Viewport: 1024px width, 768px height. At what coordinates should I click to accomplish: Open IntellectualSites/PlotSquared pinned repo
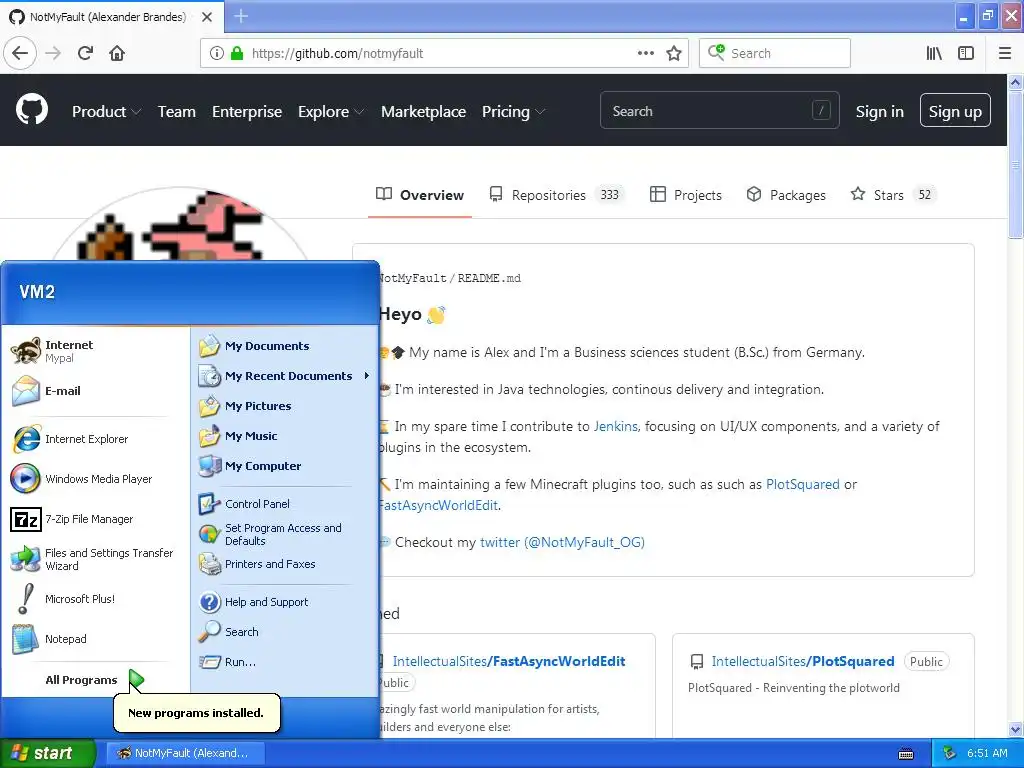(x=803, y=662)
